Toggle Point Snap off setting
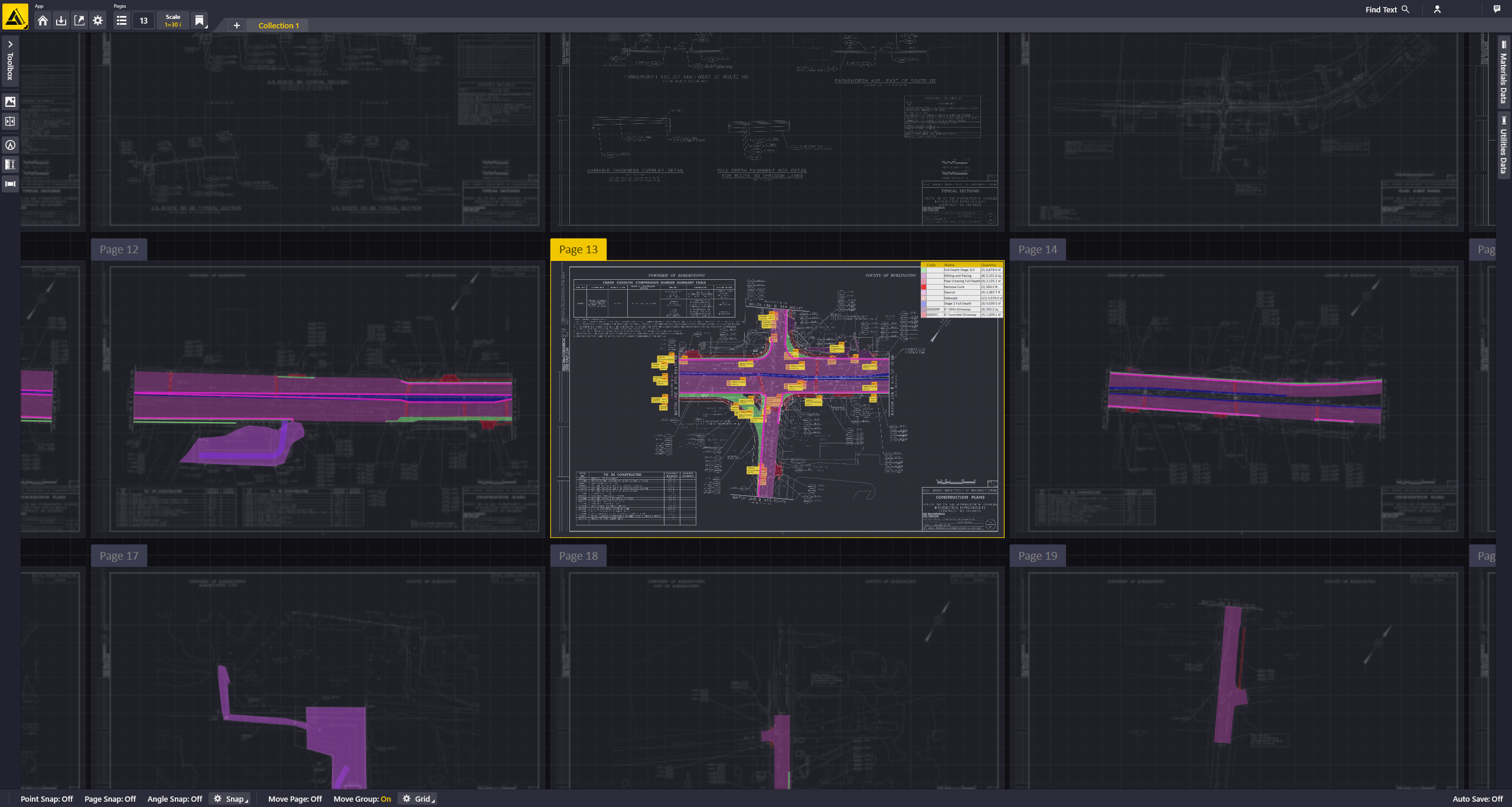 (x=47, y=799)
